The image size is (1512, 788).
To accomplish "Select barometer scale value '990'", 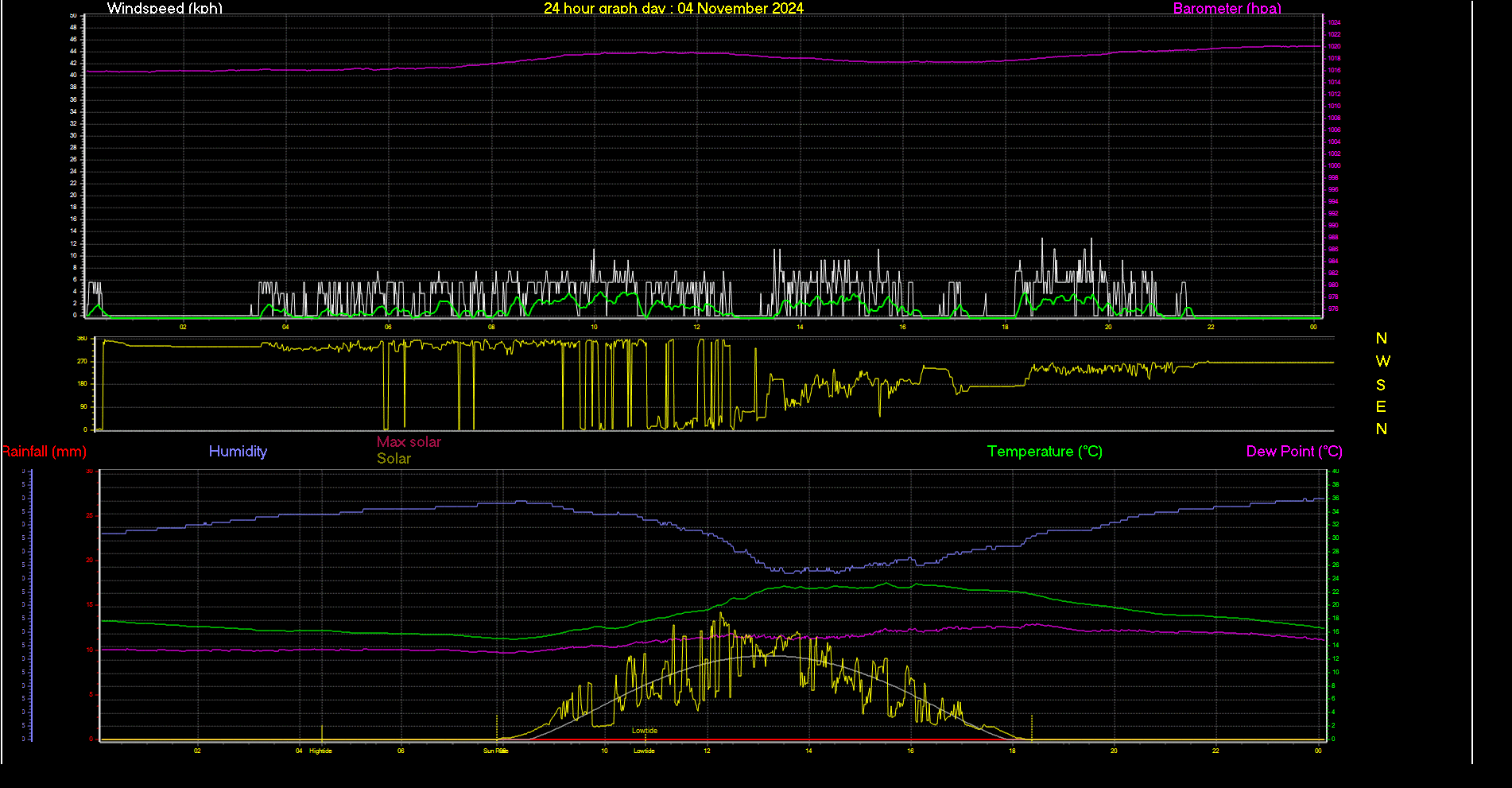I will (x=1333, y=225).
